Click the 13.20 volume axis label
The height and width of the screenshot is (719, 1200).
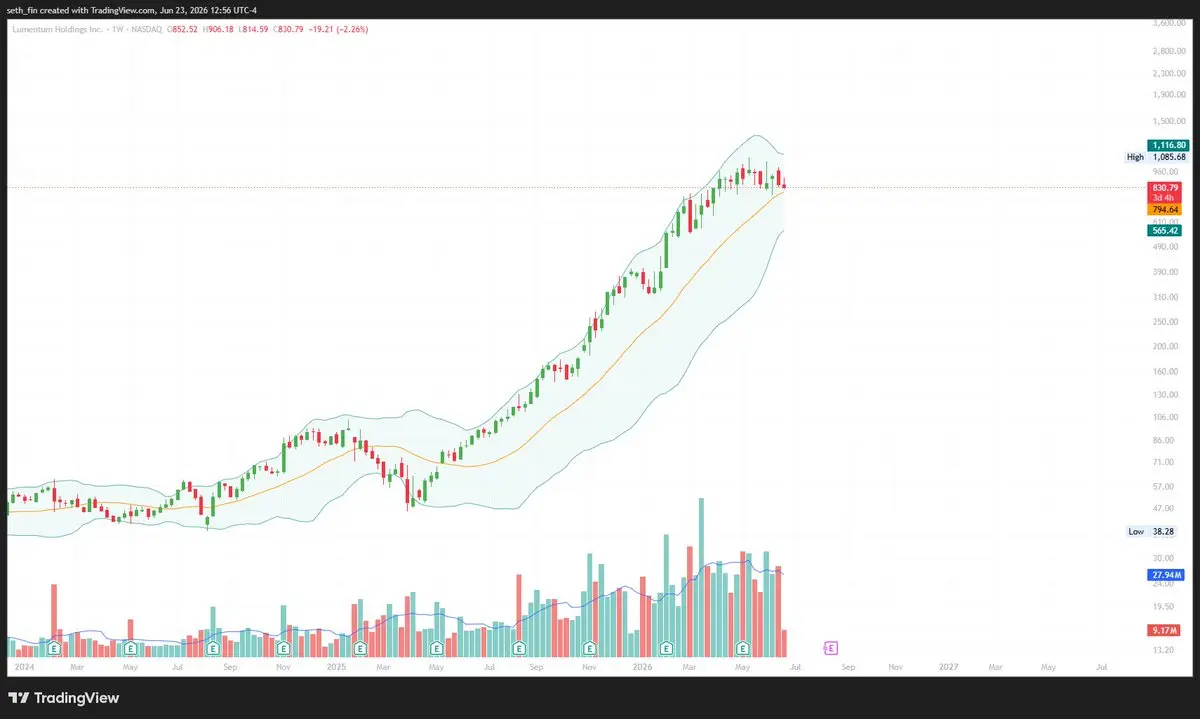[x=1163, y=649]
